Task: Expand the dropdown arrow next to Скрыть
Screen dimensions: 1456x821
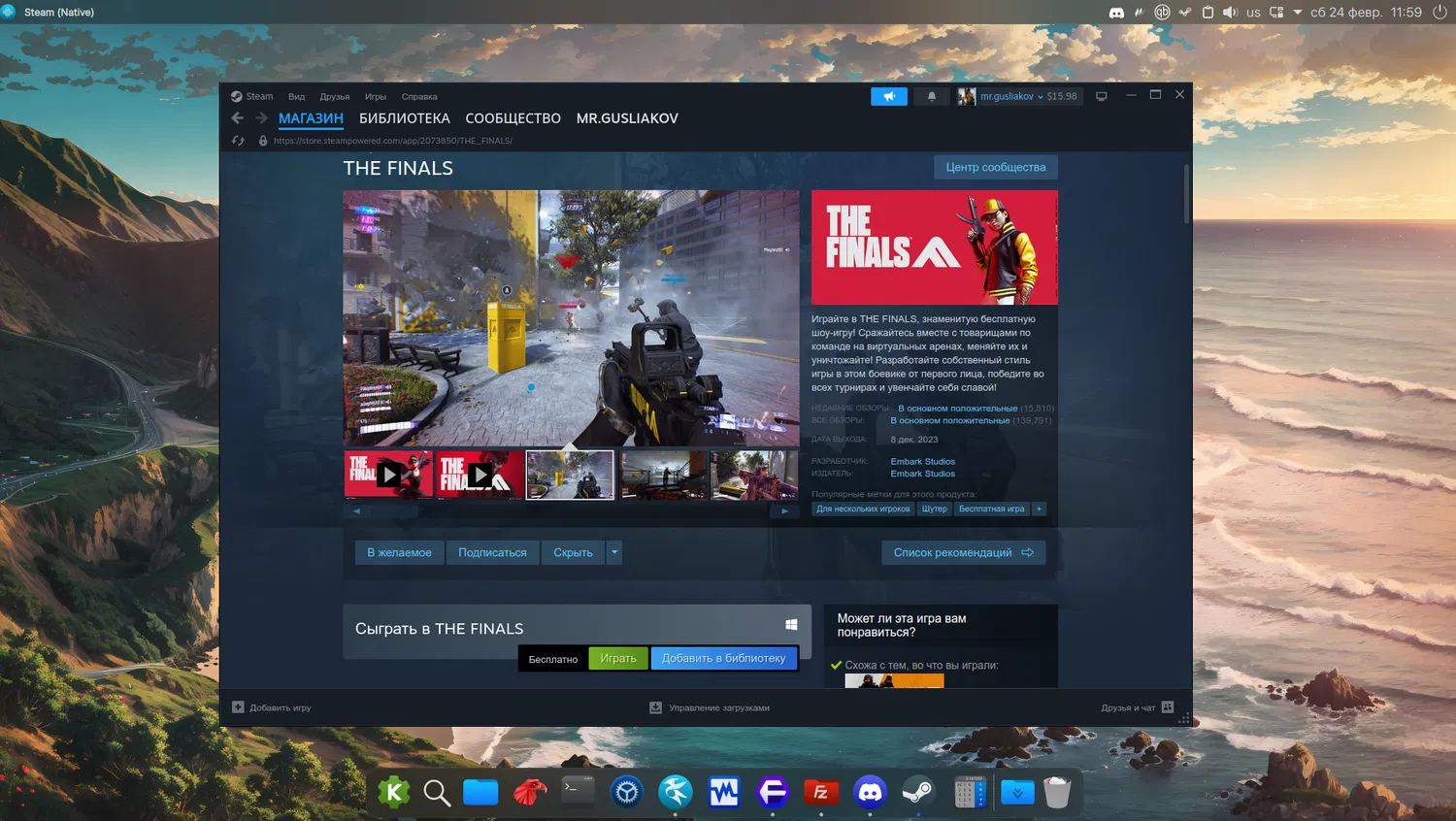Action: 614,552
